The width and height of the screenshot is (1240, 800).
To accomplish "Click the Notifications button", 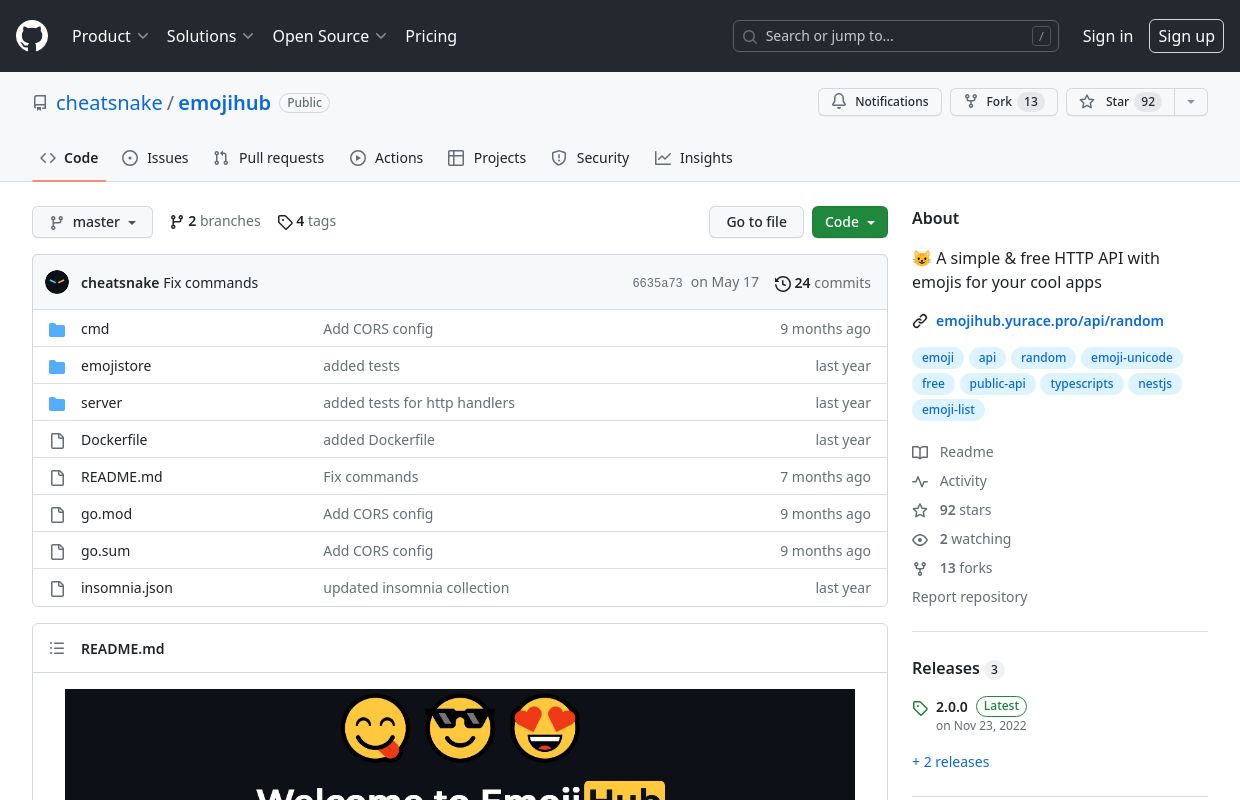I will (x=880, y=102).
